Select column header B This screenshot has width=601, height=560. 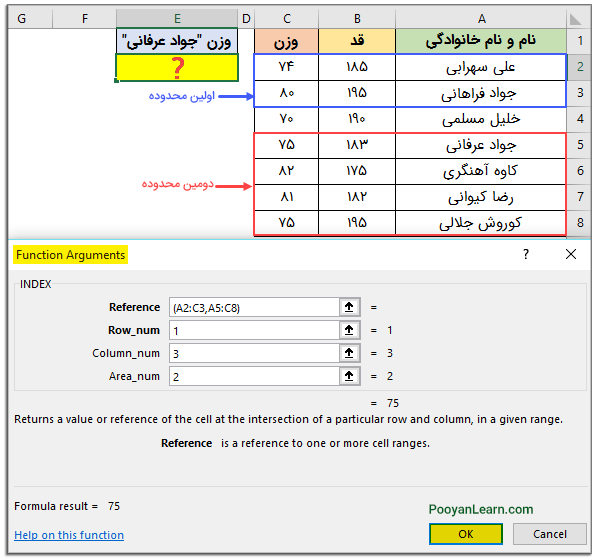pos(357,18)
